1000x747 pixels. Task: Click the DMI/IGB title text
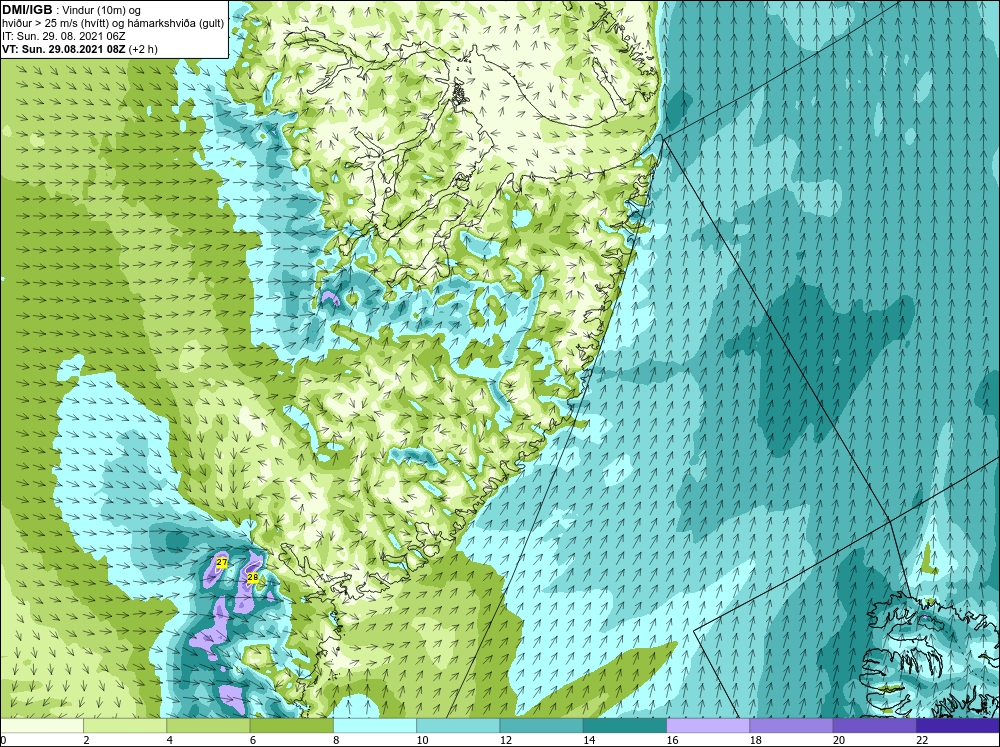(27, 10)
